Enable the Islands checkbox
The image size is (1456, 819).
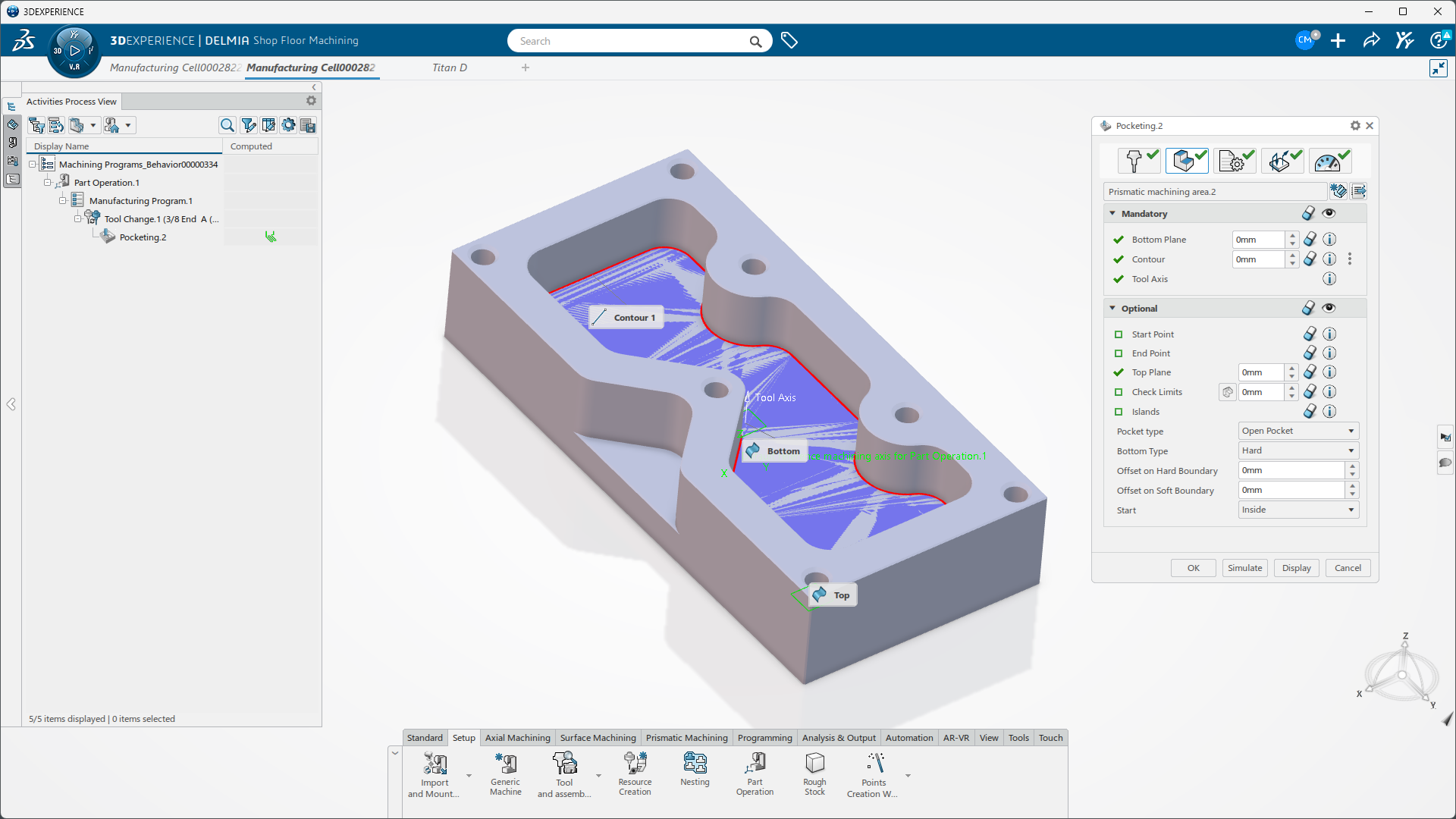1119,412
